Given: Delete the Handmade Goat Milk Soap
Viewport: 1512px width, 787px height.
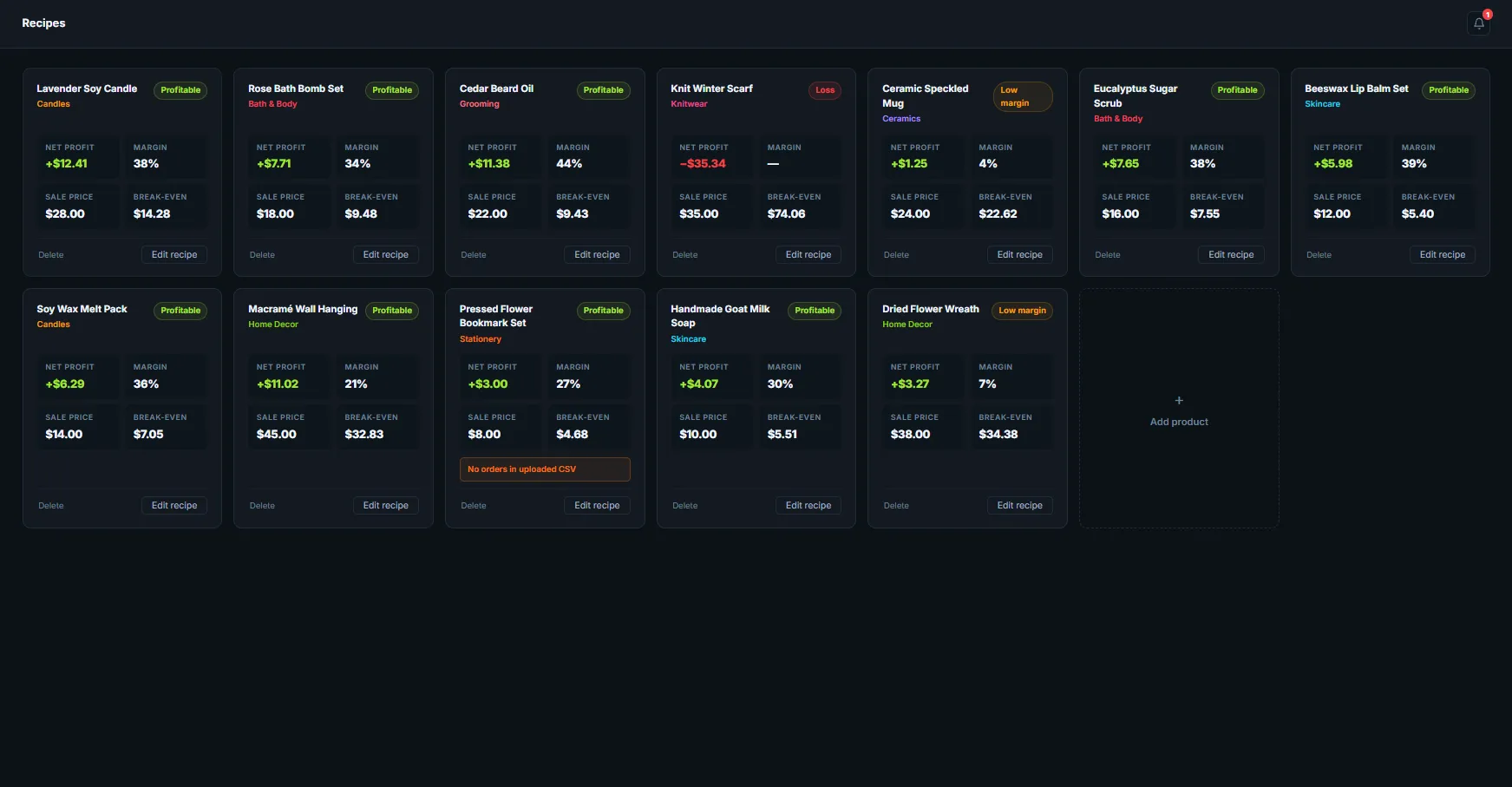Looking at the screenshot, I should click(684, 506).
